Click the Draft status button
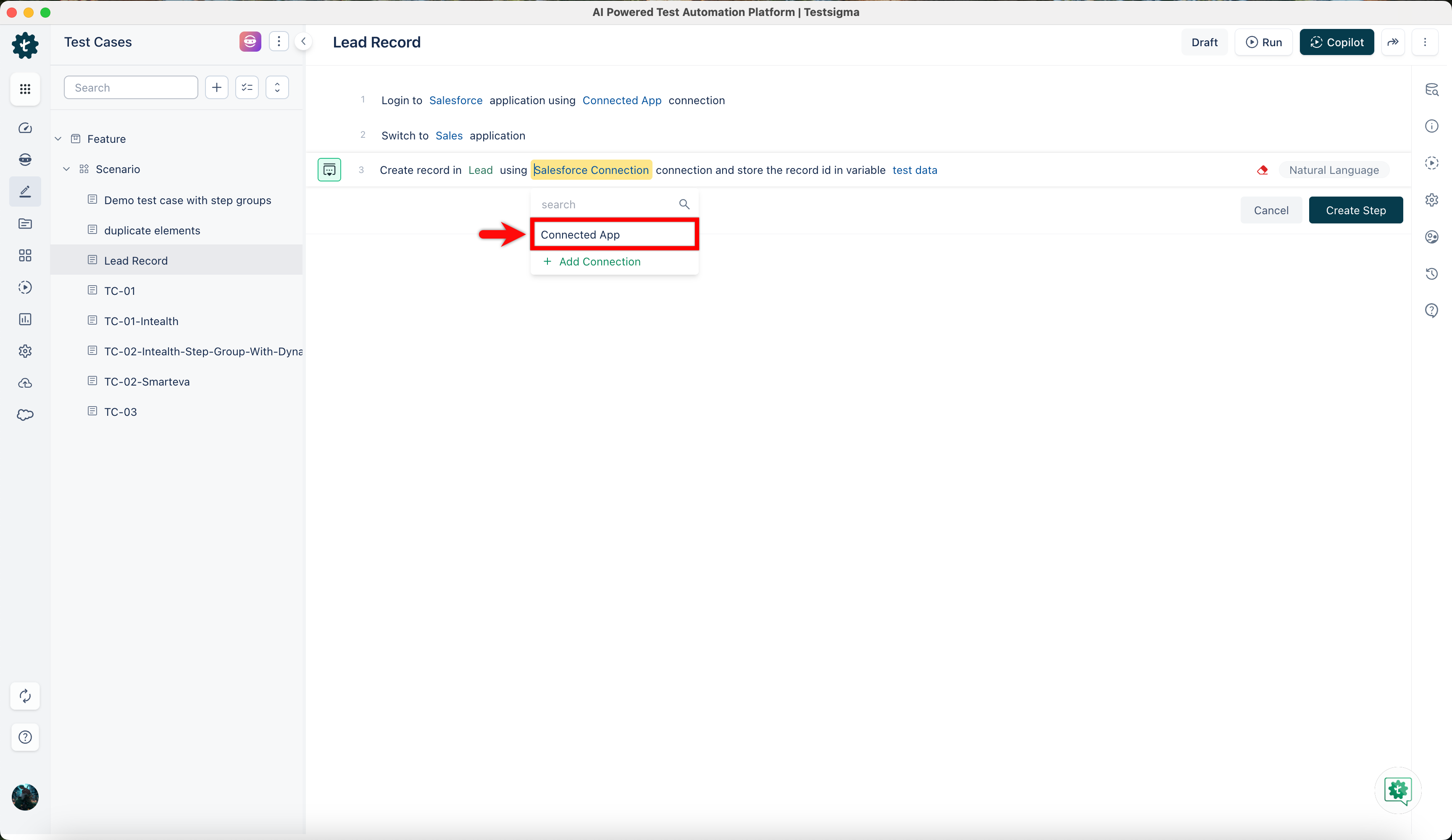The image size is (1452, 840). 1204,42
